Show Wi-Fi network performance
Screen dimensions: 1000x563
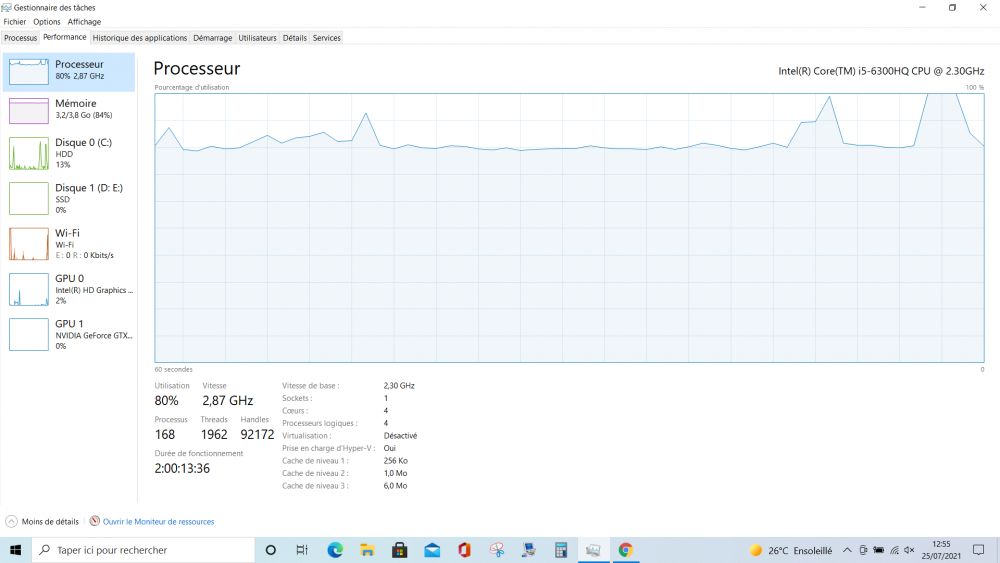69,244
